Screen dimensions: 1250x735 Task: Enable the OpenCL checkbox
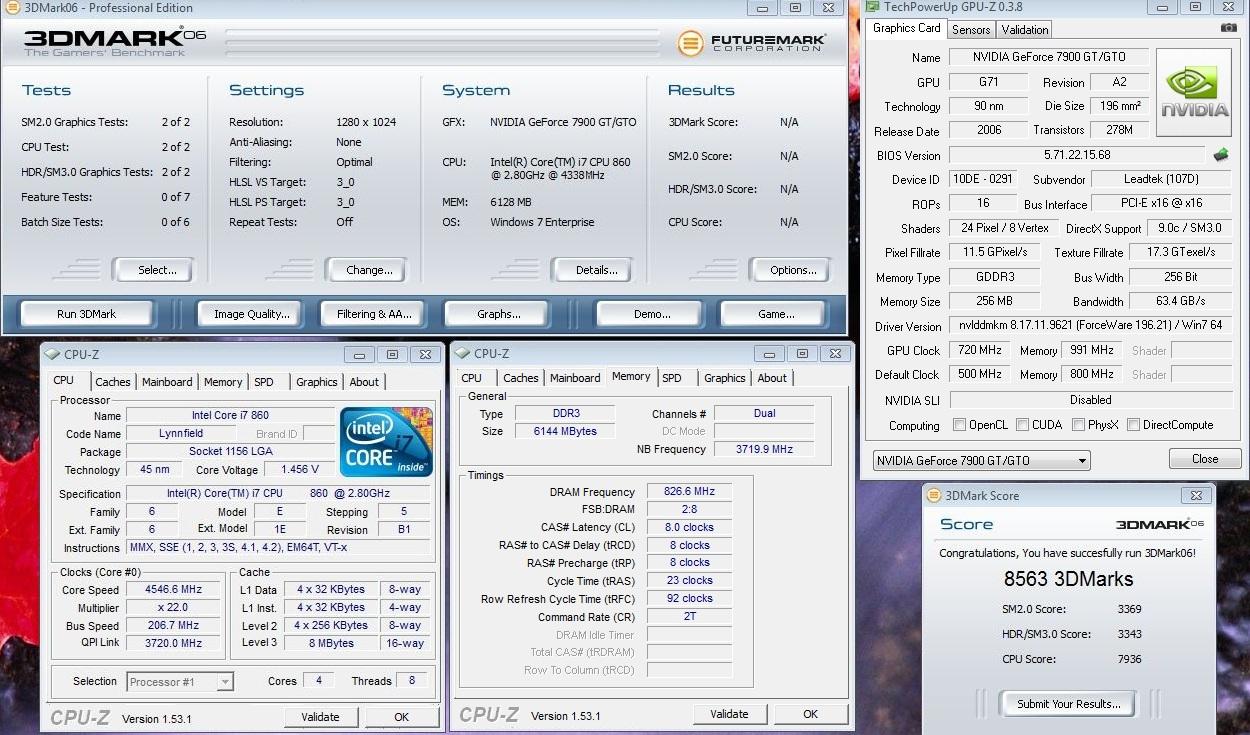(x=960, y=425)
